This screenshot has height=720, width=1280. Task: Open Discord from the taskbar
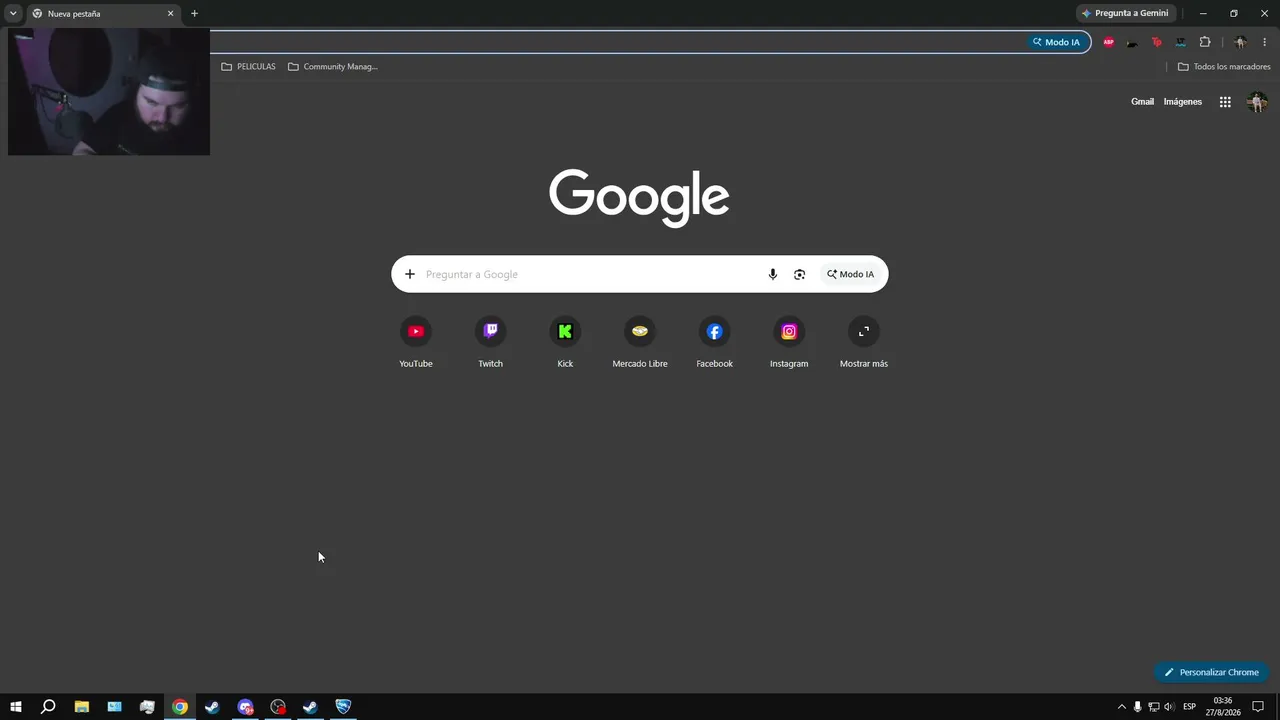point(245,707)
